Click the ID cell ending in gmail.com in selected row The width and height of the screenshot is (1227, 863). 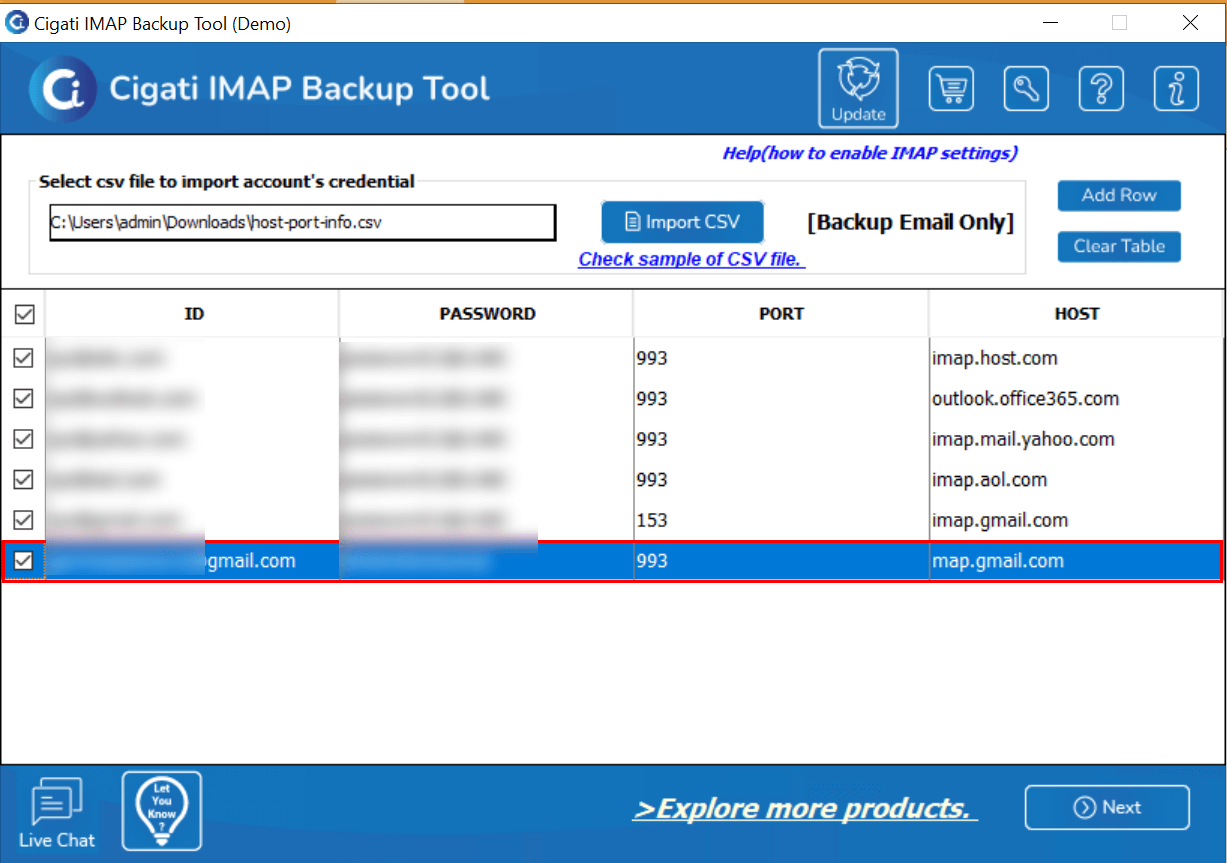[x=193, y=561]
